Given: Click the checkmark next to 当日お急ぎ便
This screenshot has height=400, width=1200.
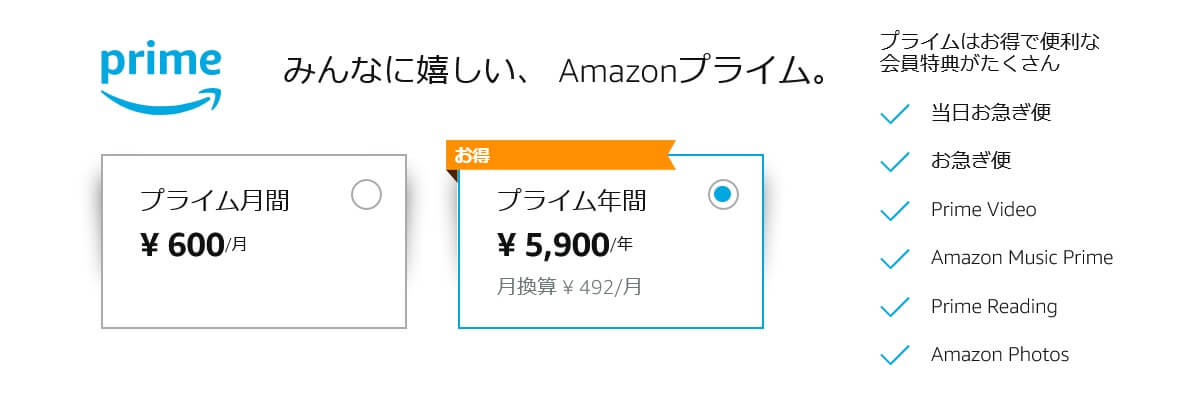Looking at the screenshot, I should click(893, 114).
